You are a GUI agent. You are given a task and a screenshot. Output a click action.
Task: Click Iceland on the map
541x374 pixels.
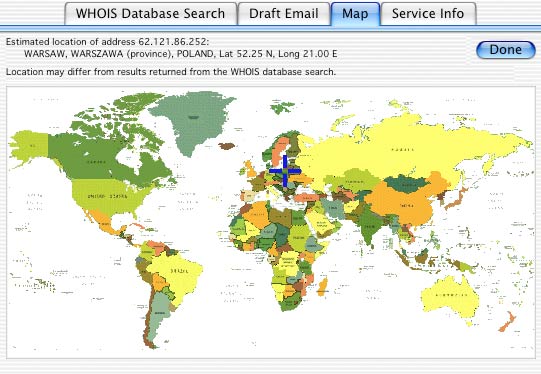227,146
